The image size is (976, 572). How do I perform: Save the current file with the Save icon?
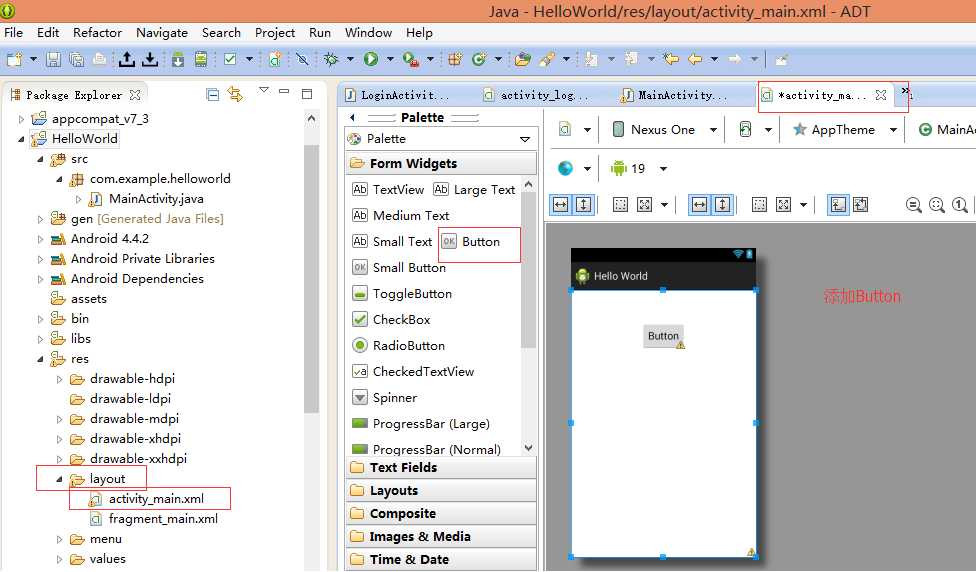[54, 59]
